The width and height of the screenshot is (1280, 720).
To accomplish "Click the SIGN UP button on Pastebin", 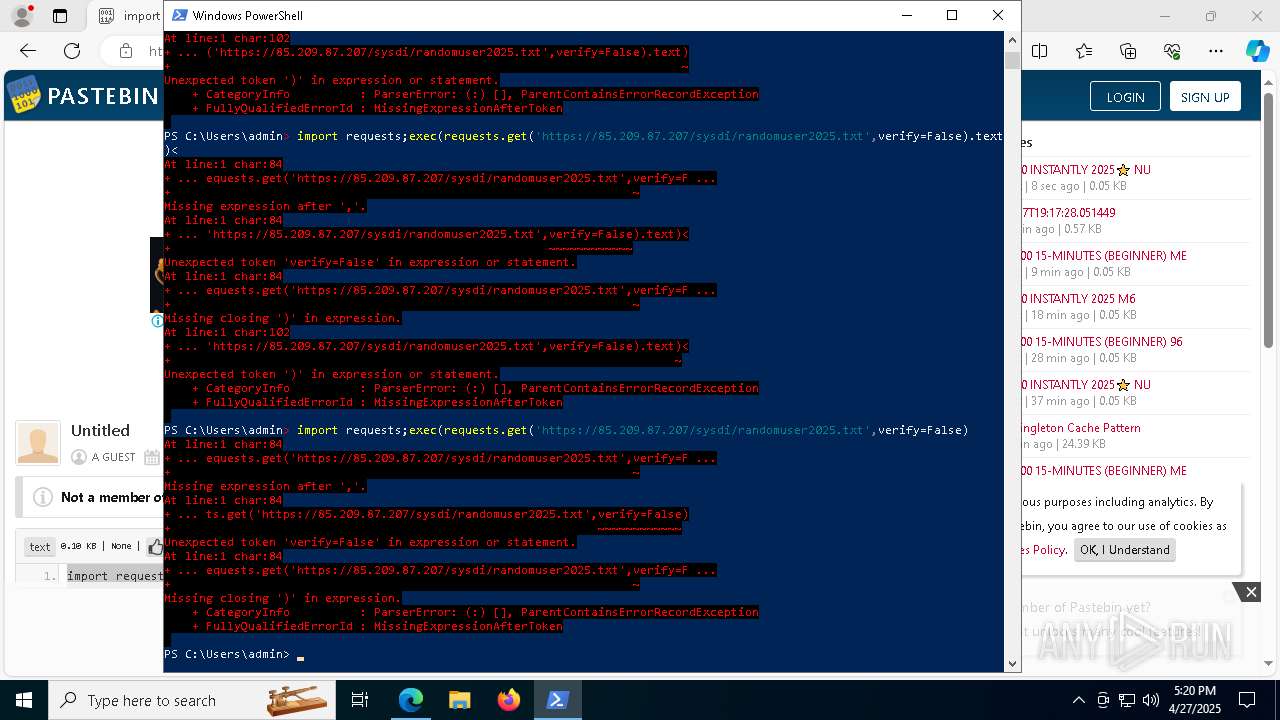I will [1205, 97].
